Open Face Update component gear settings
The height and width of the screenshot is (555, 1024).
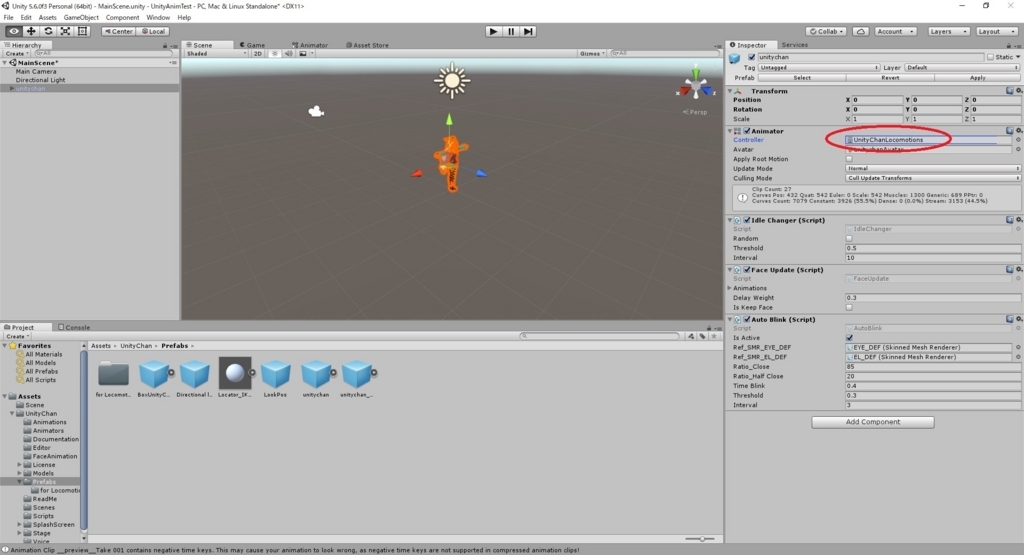click(1018, 270)
